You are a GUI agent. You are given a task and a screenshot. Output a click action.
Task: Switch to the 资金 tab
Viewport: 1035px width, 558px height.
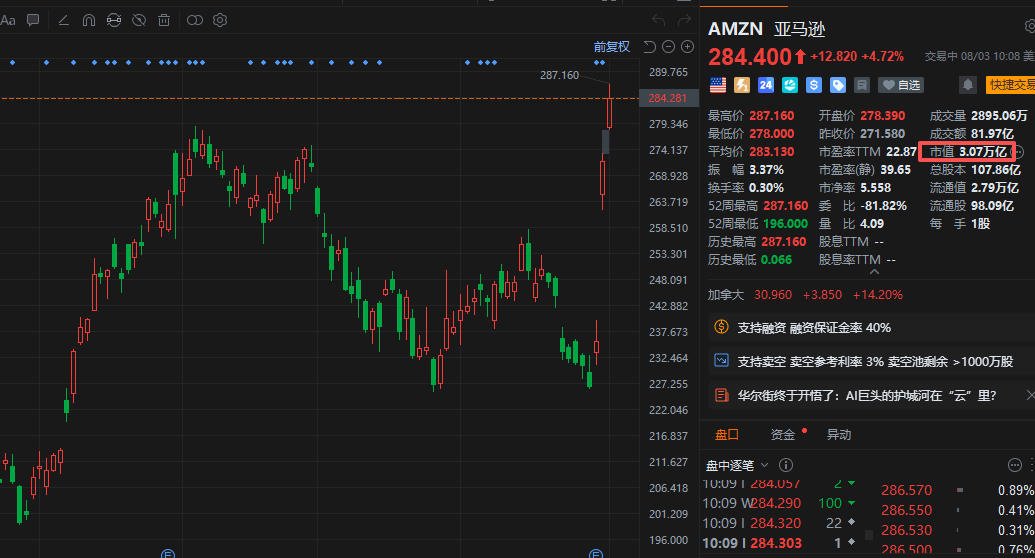click(x=783, y=435)
